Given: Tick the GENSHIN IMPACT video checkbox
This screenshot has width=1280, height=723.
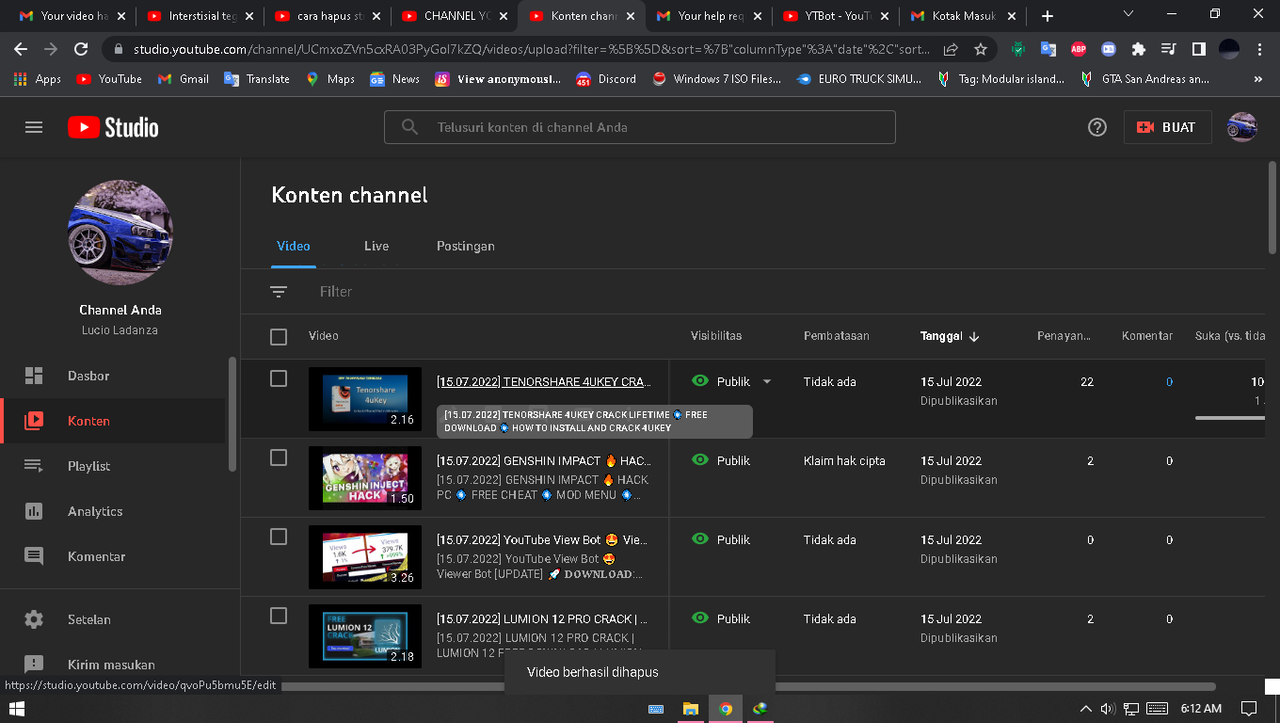Looking at the screenshot, I should click(279, 458).
